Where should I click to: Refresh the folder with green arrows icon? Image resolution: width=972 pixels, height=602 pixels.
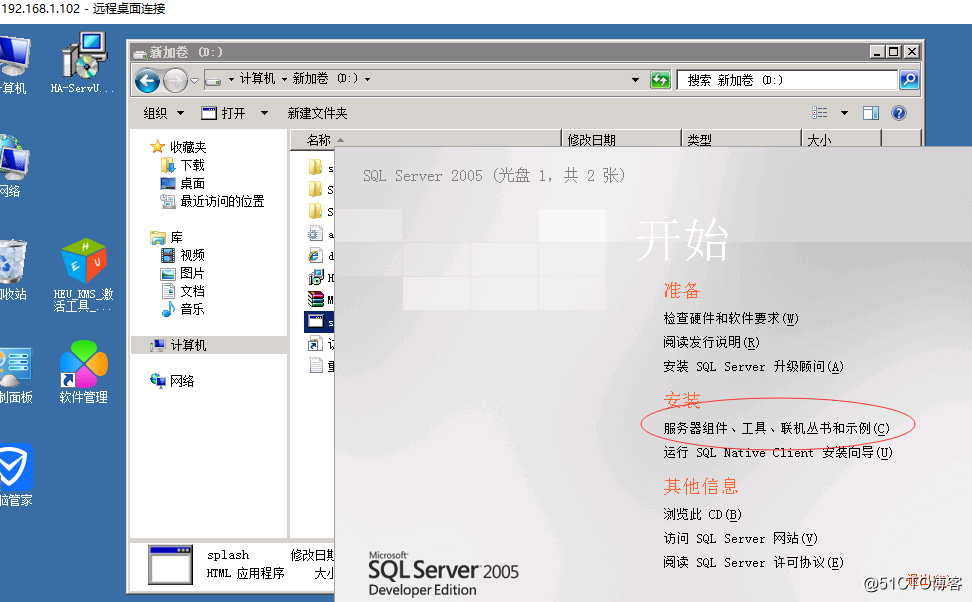[x=660, y=79]
